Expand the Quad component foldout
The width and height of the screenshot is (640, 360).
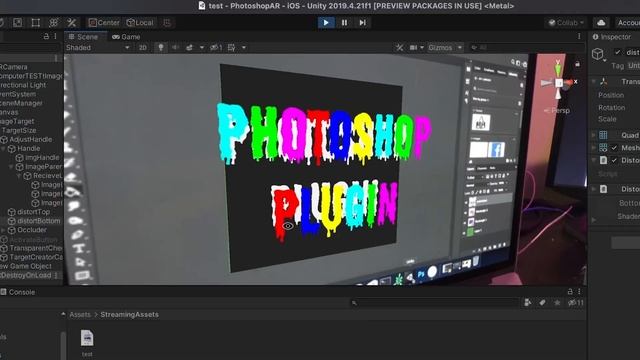[594, 135]
